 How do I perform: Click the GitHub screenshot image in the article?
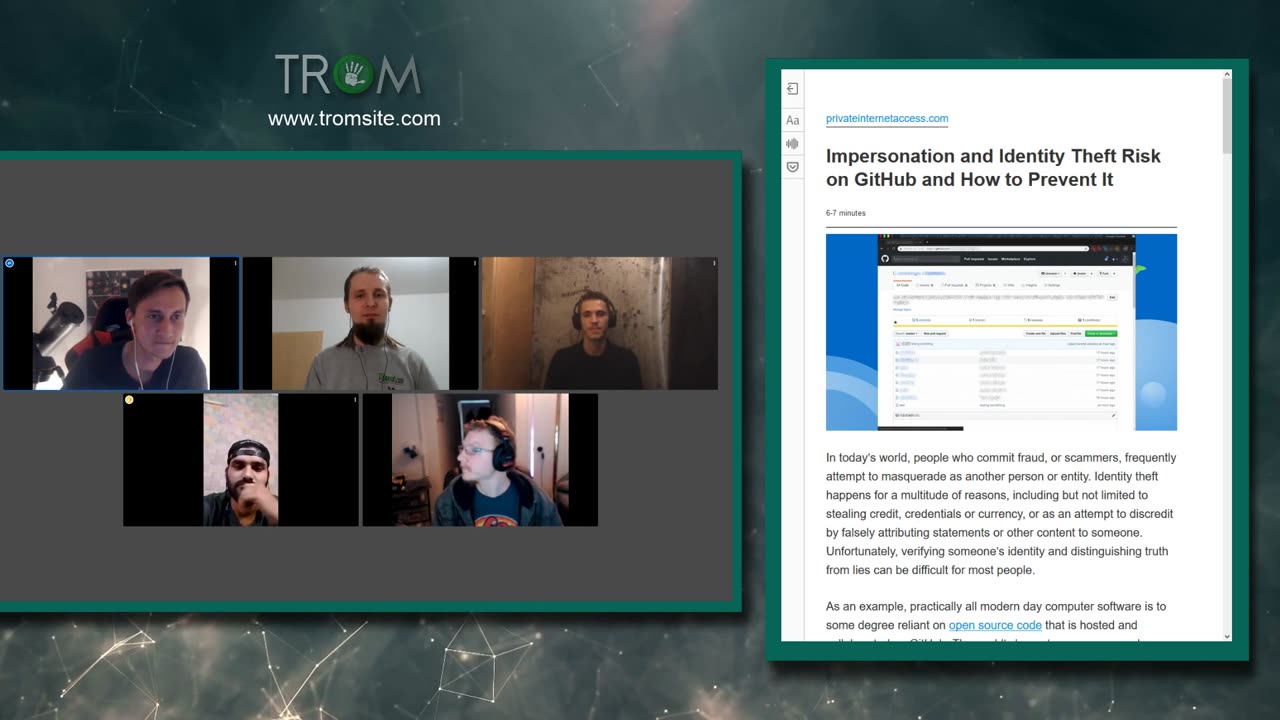pos(1001,332)
